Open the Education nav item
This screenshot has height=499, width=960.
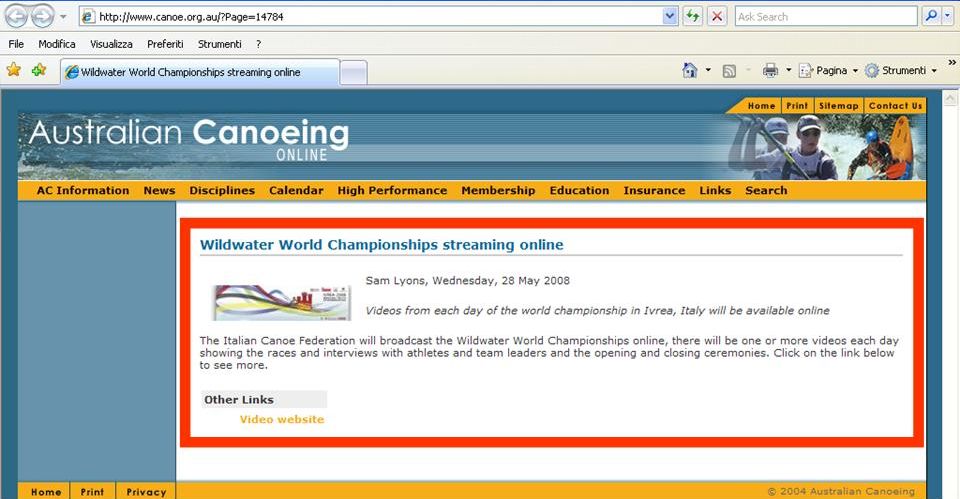click(579, 190)
